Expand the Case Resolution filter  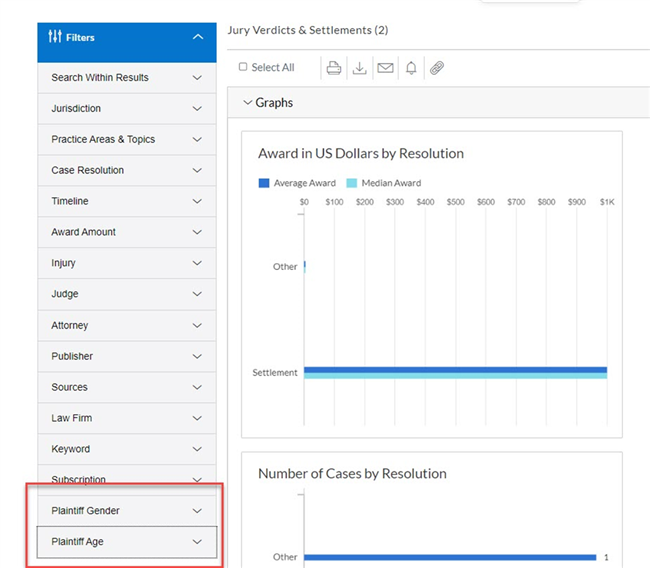coord(127,170)
